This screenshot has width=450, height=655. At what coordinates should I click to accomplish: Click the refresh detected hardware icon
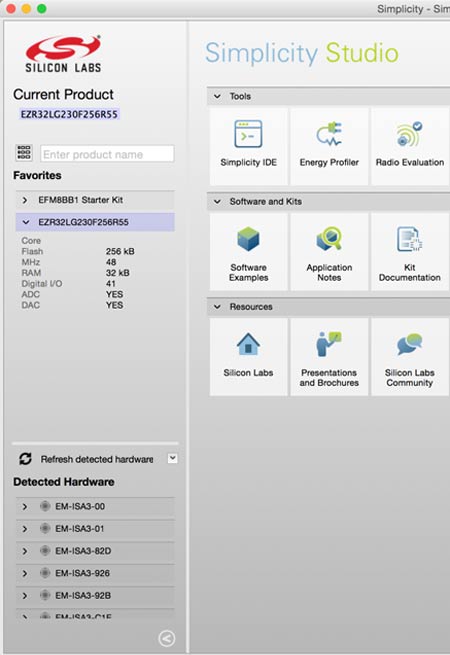click(x=25, y=459)
